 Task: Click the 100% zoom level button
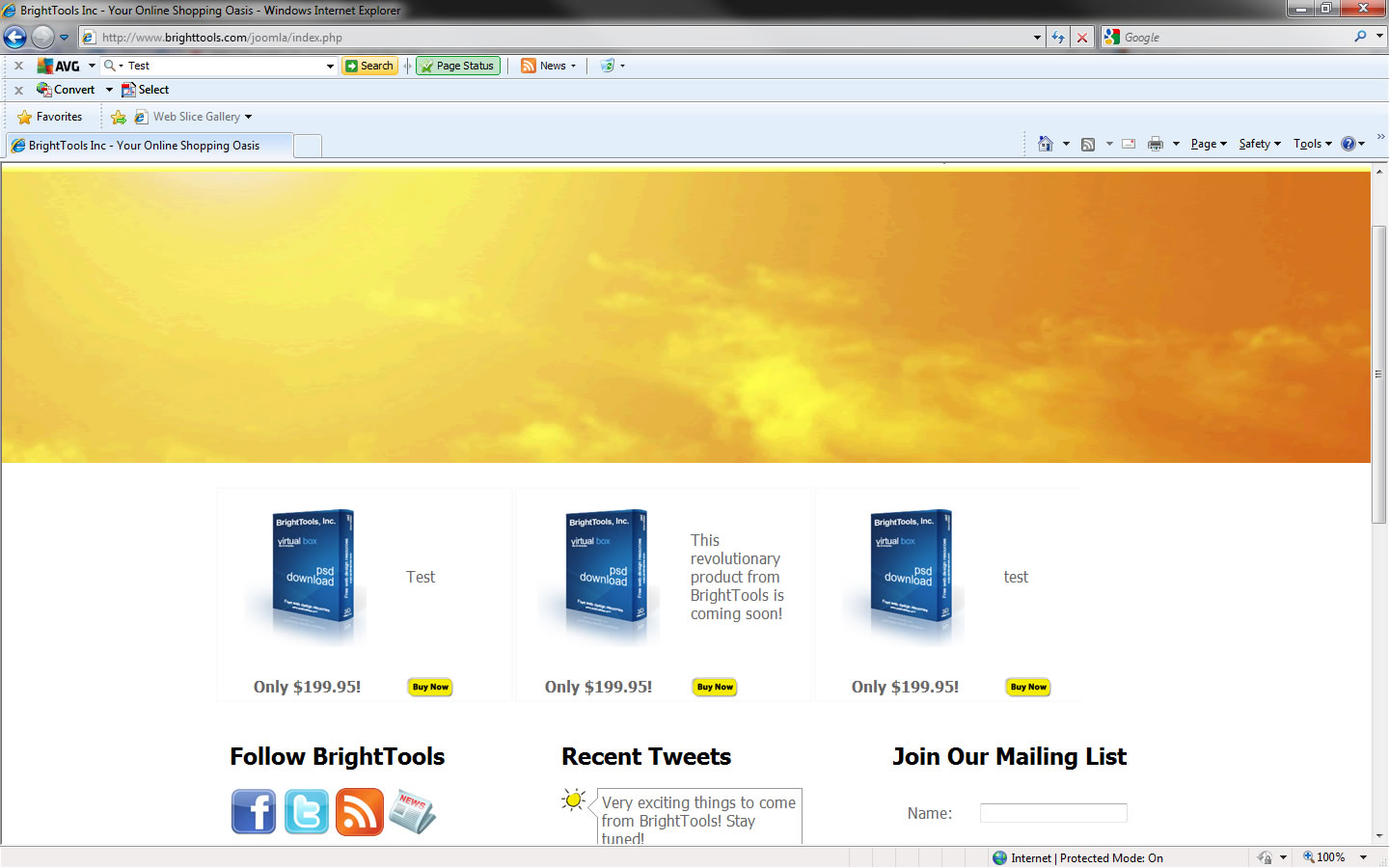coord(1324,857)
